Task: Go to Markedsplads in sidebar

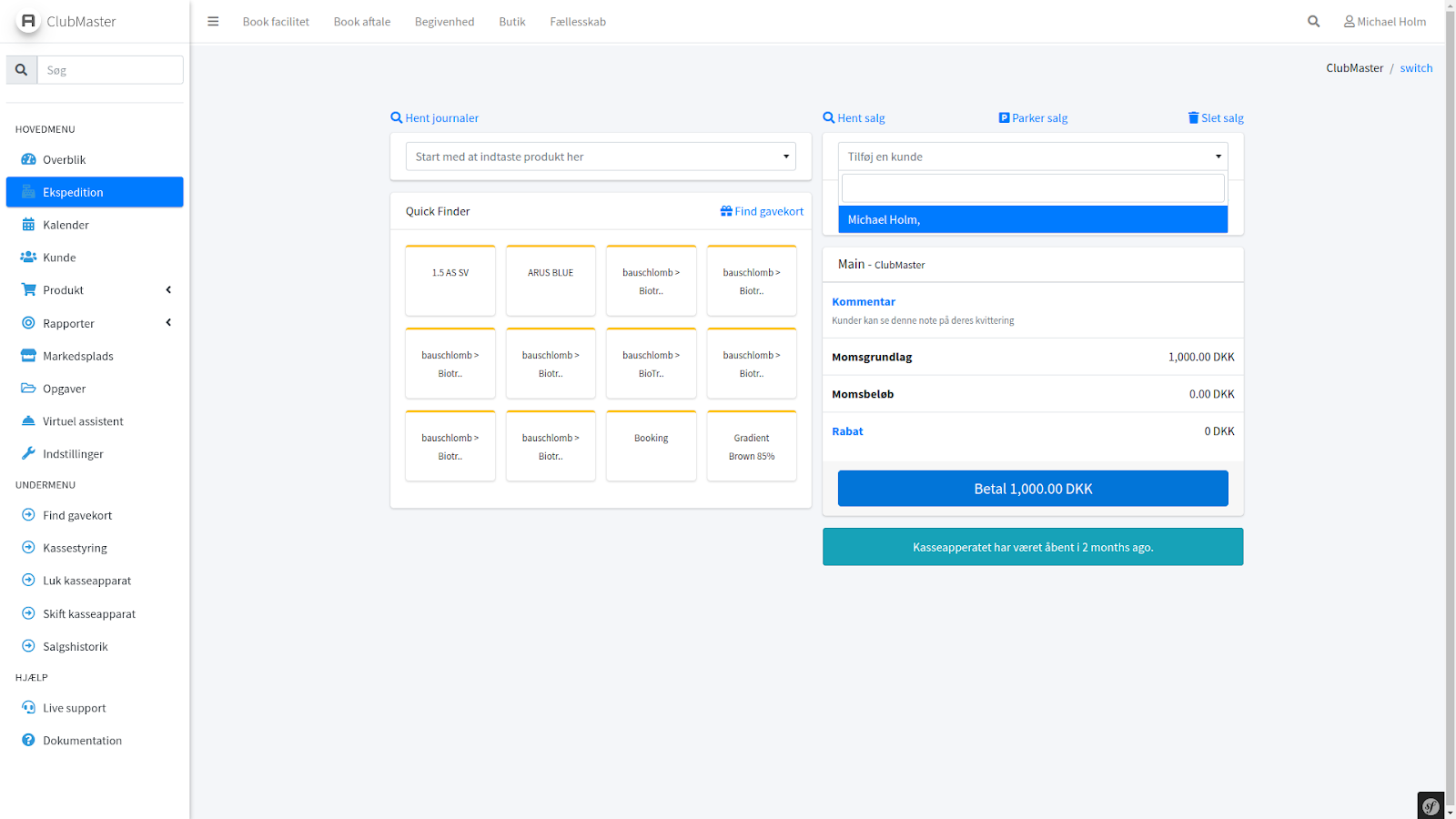Action: click(x=77, y=356)
